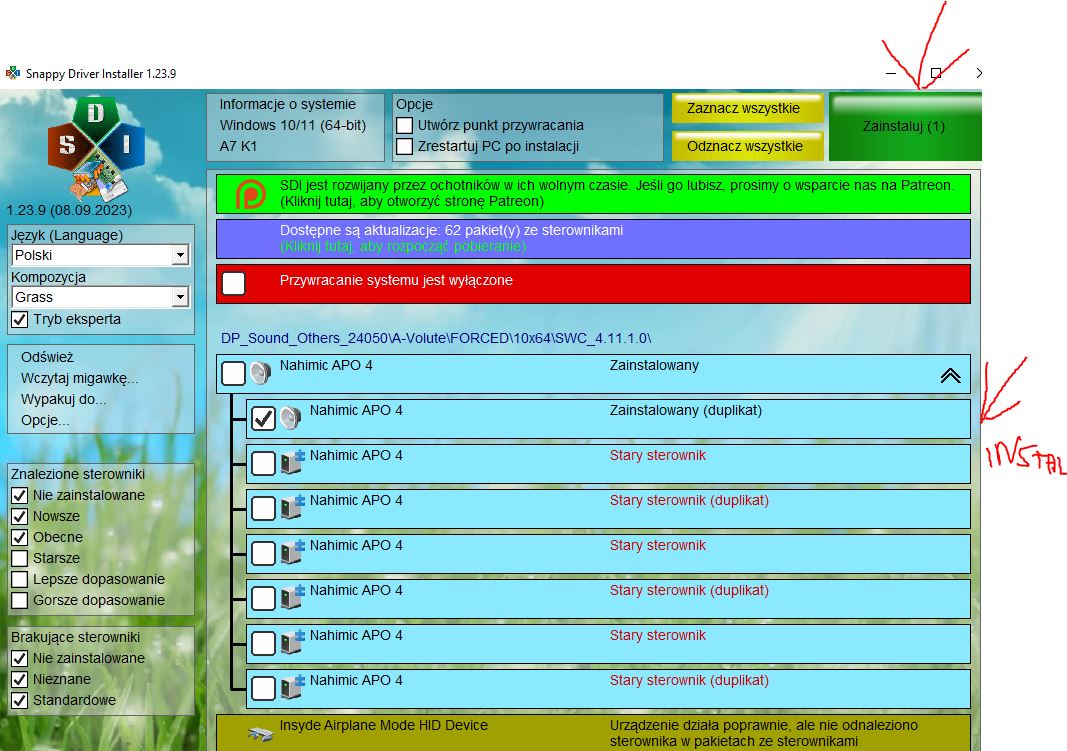Click Snappy Driver Installer title bar icon

click(x=13, y=73)
